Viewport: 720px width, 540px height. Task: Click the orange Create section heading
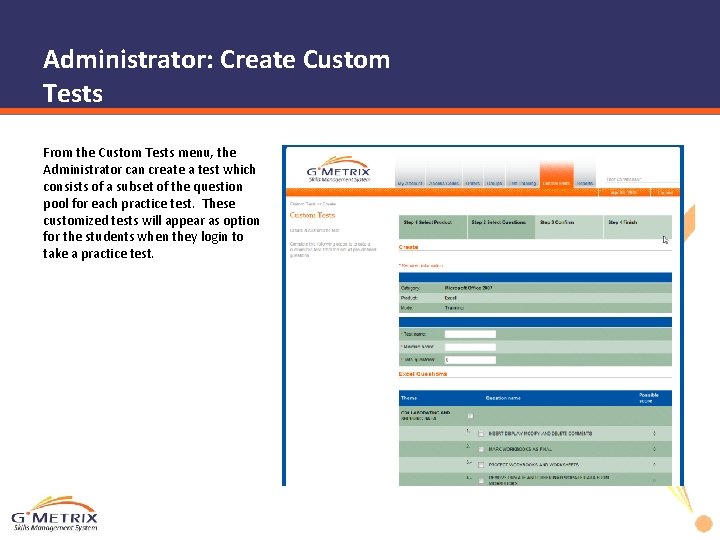point(408,247)
